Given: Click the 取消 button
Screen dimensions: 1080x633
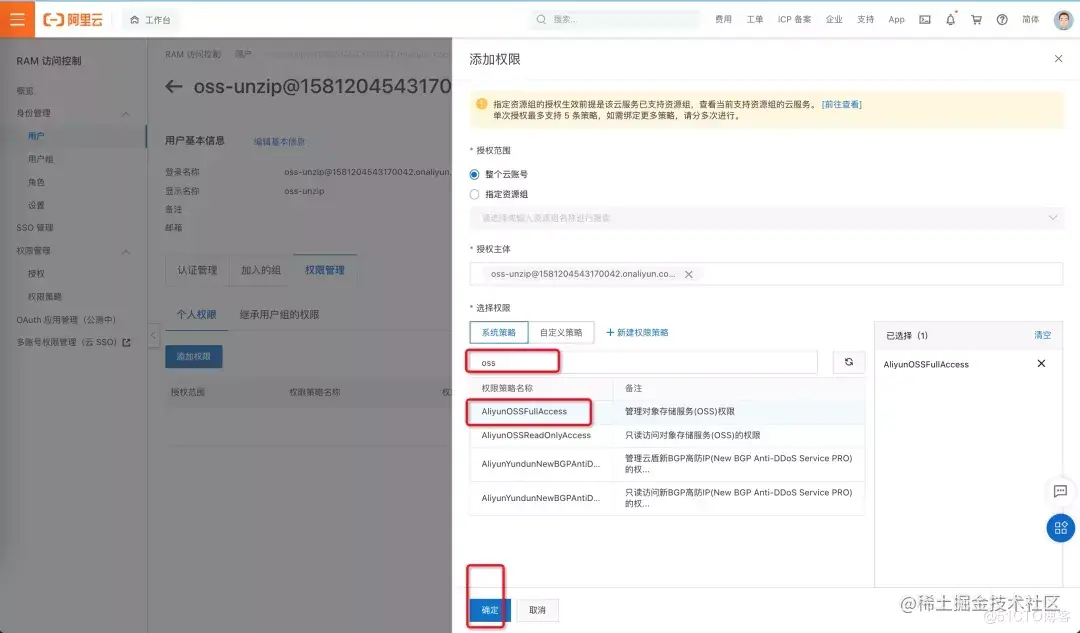Looking at the screenshot, I should pos(537,610).
